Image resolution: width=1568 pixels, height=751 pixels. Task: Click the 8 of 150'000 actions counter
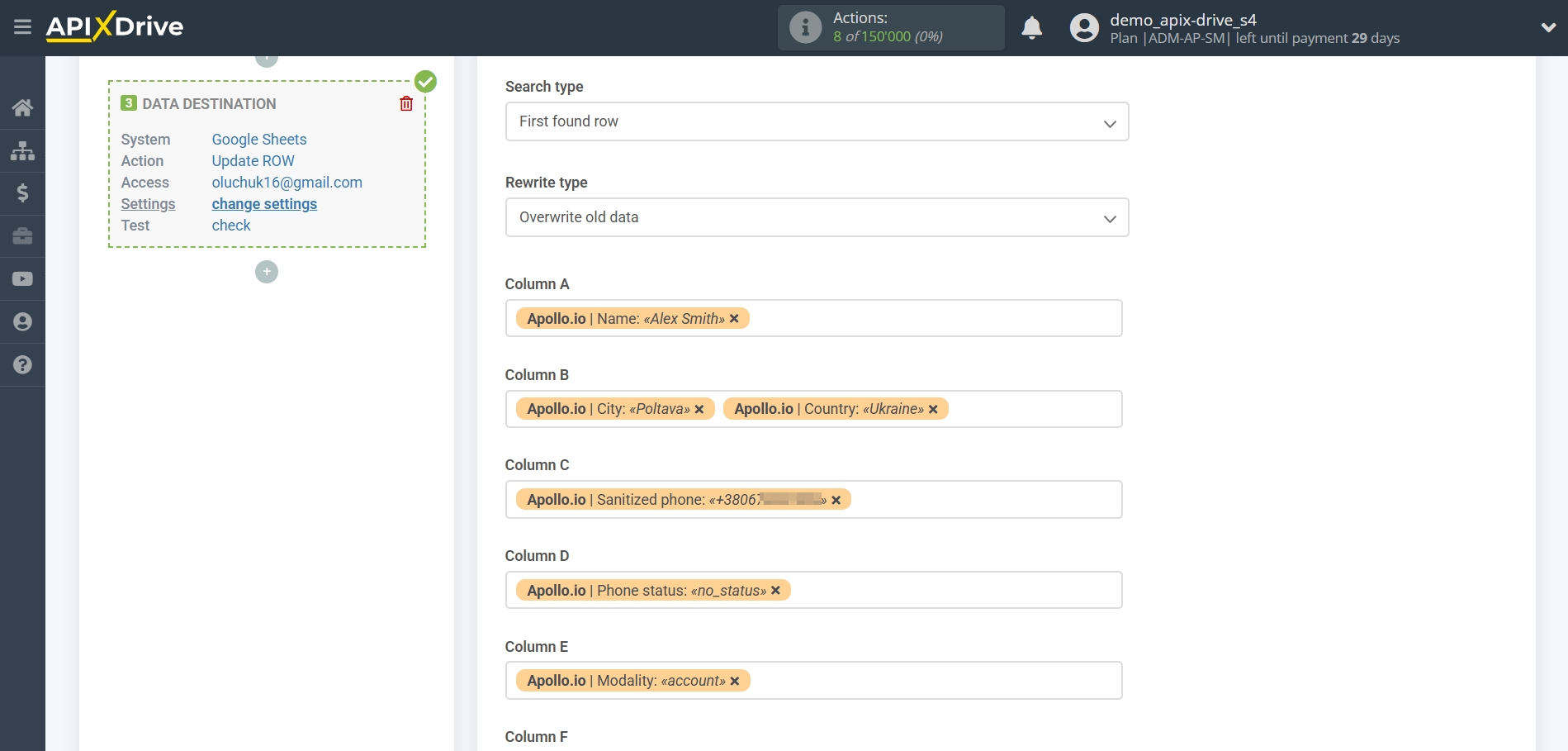(x=888, y=36)
